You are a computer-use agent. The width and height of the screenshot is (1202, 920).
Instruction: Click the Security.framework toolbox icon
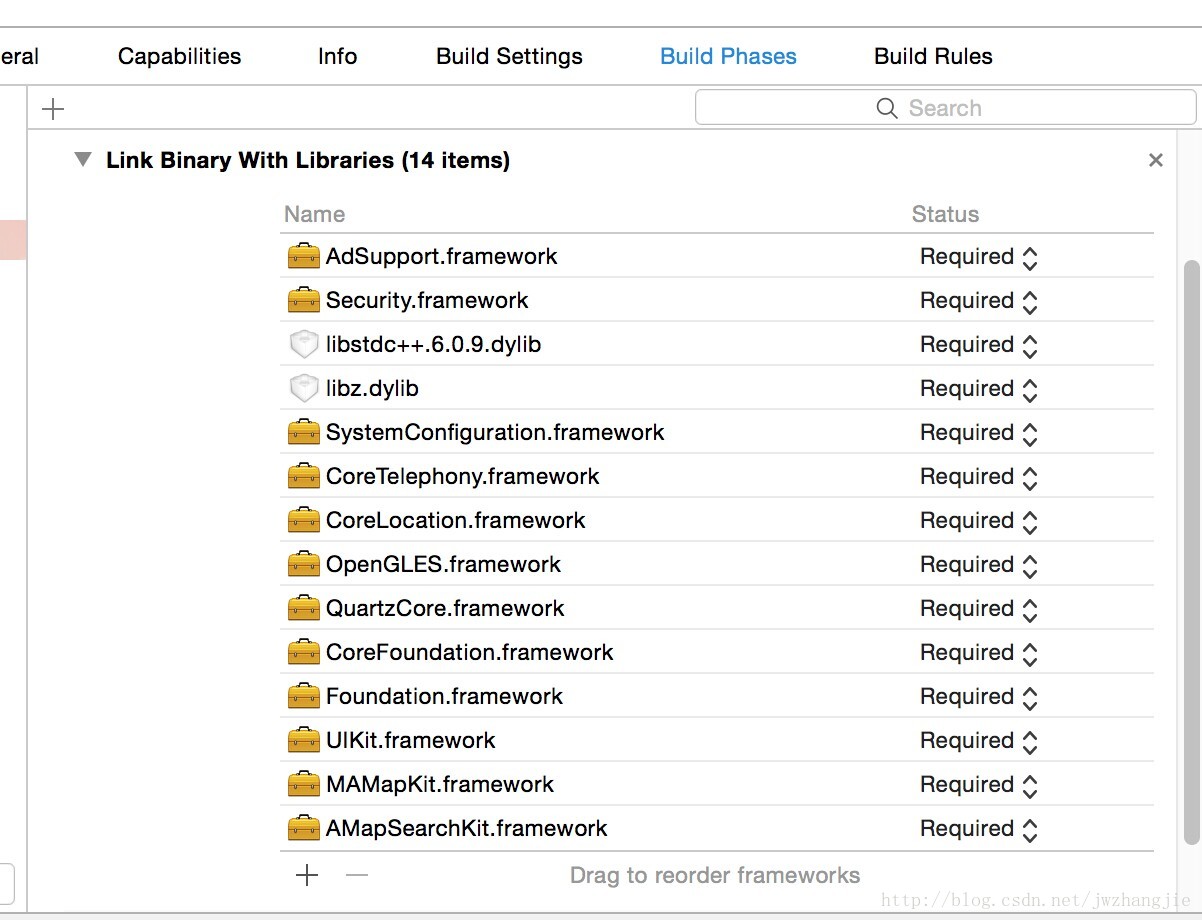click(x=303, y=301)
